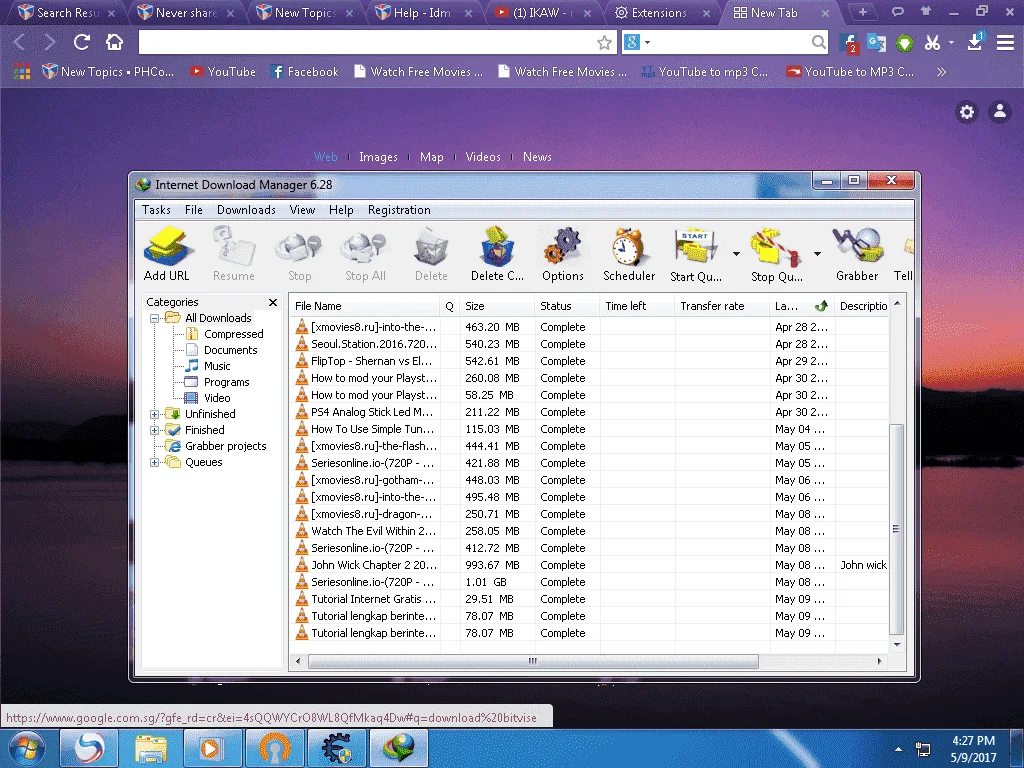Open search engine dropdown in browser
1024x768 pixels.
[648, 42]
